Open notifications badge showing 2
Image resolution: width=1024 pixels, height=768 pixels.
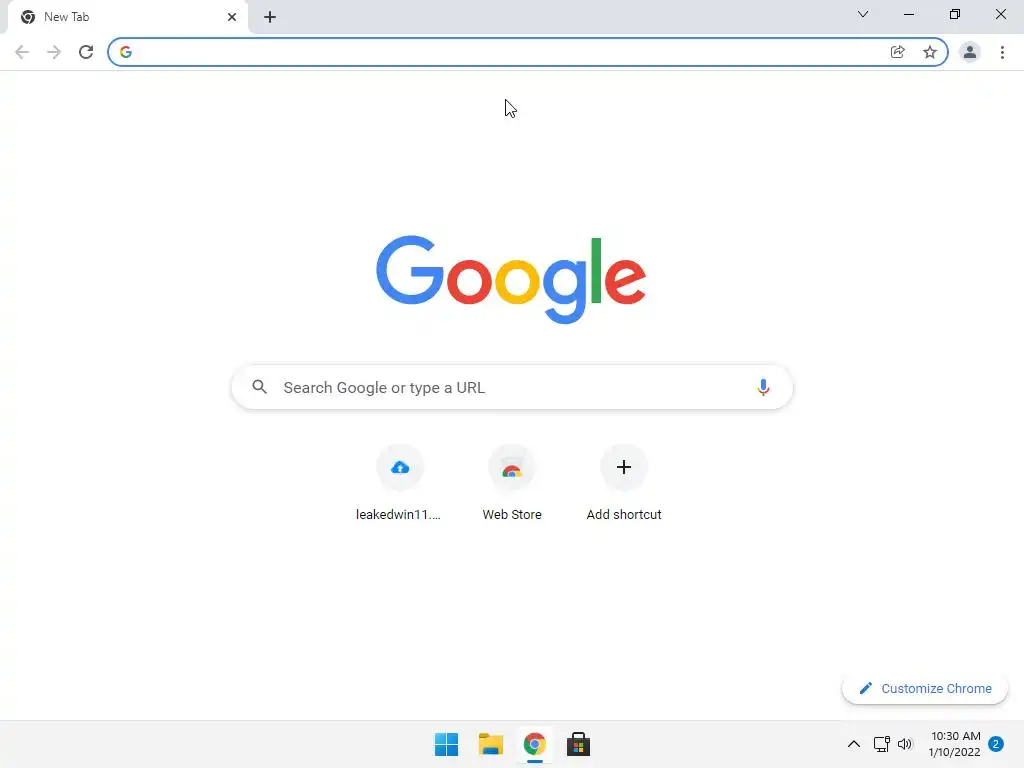pyautogui.click(x=996, y=744)
